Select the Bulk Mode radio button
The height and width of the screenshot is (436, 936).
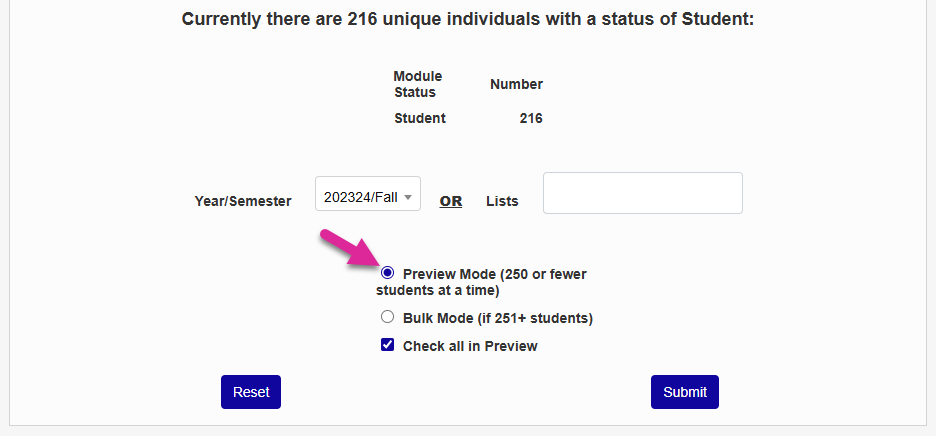(x=388, y=318)
